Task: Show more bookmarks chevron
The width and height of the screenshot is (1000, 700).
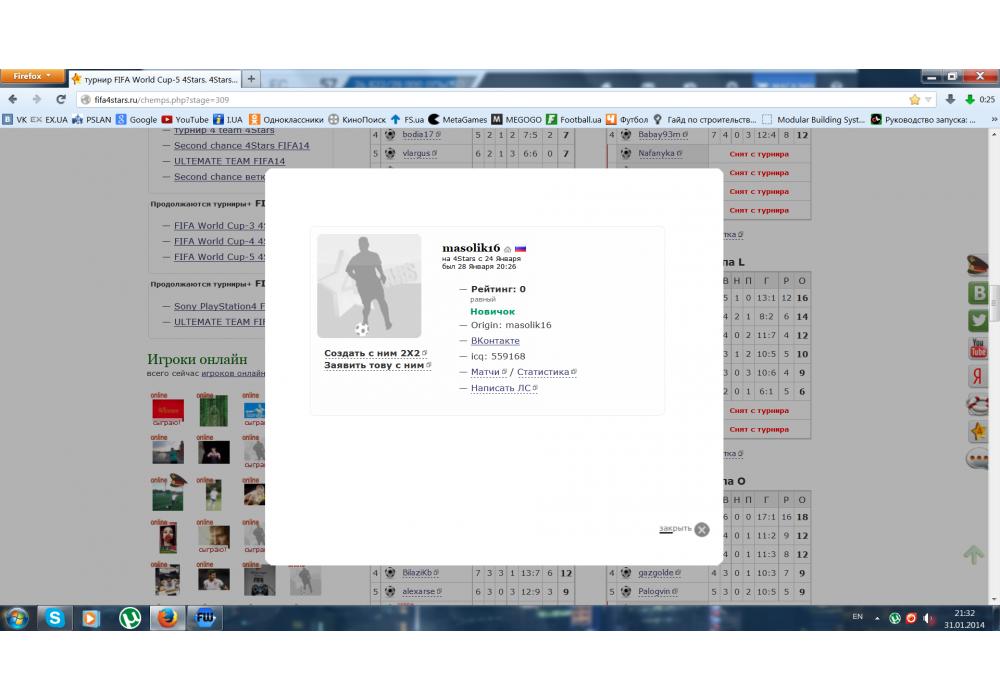Action: pos(994,119)
